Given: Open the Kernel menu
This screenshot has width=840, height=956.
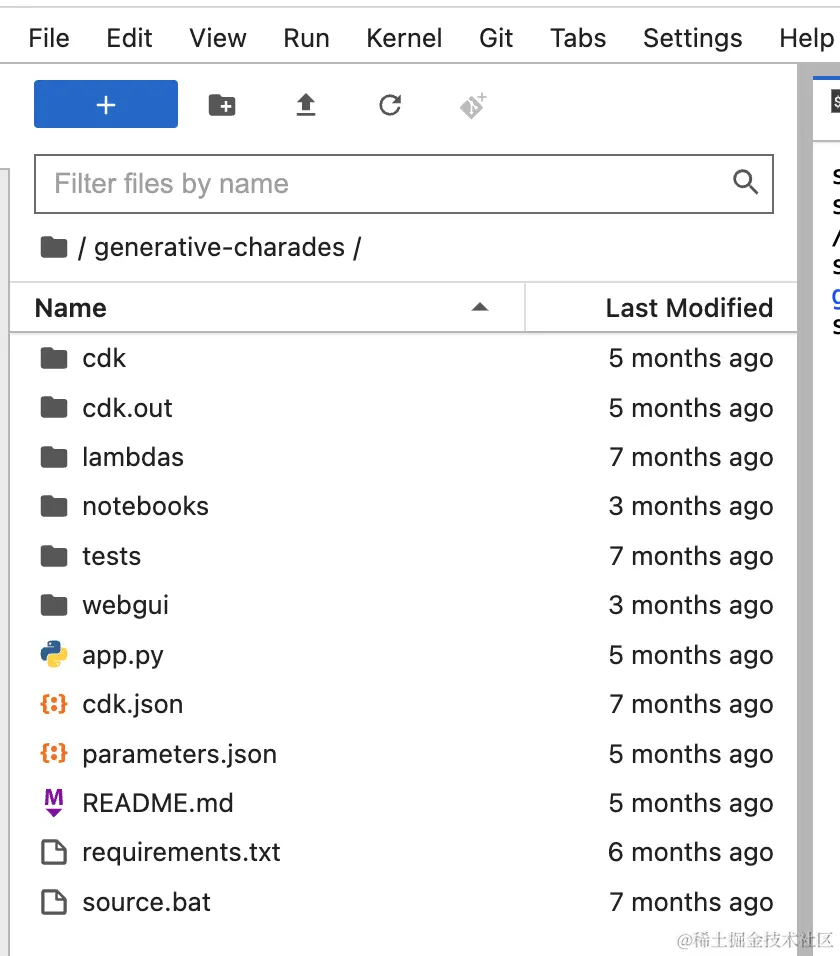Looking at the screenshot, I should tap(404, 38).
